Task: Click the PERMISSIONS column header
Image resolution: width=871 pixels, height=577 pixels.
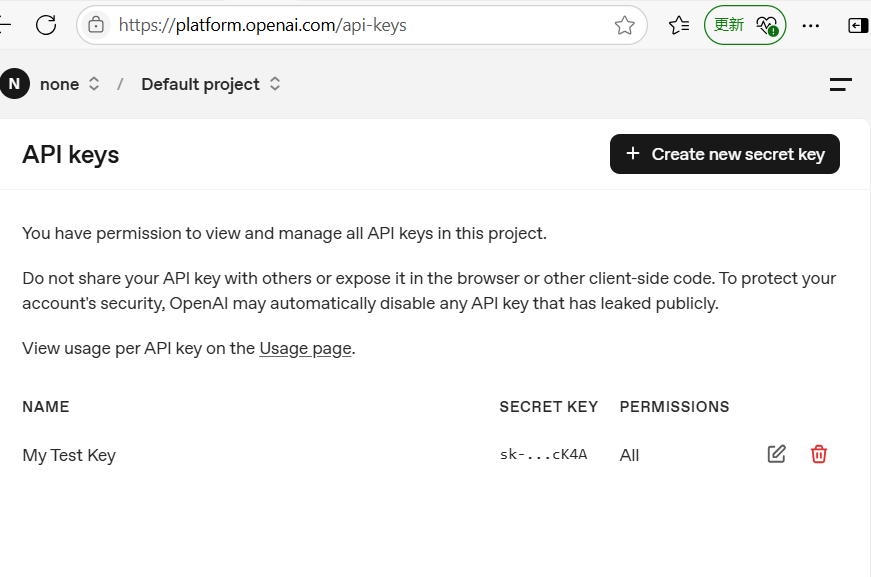Action: pyautogui.click(x=674, y=407)
